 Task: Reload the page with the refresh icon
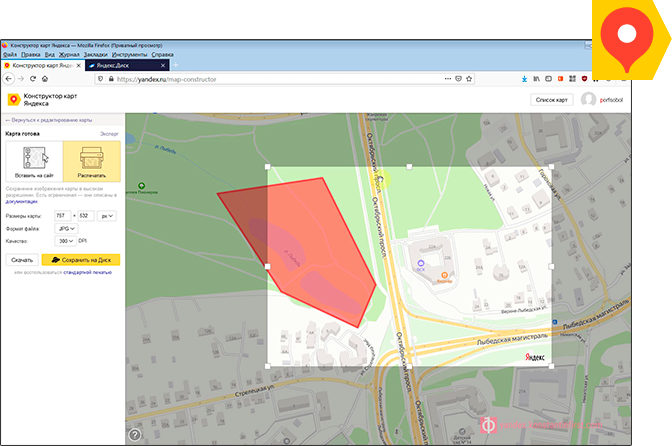(33, 79)
